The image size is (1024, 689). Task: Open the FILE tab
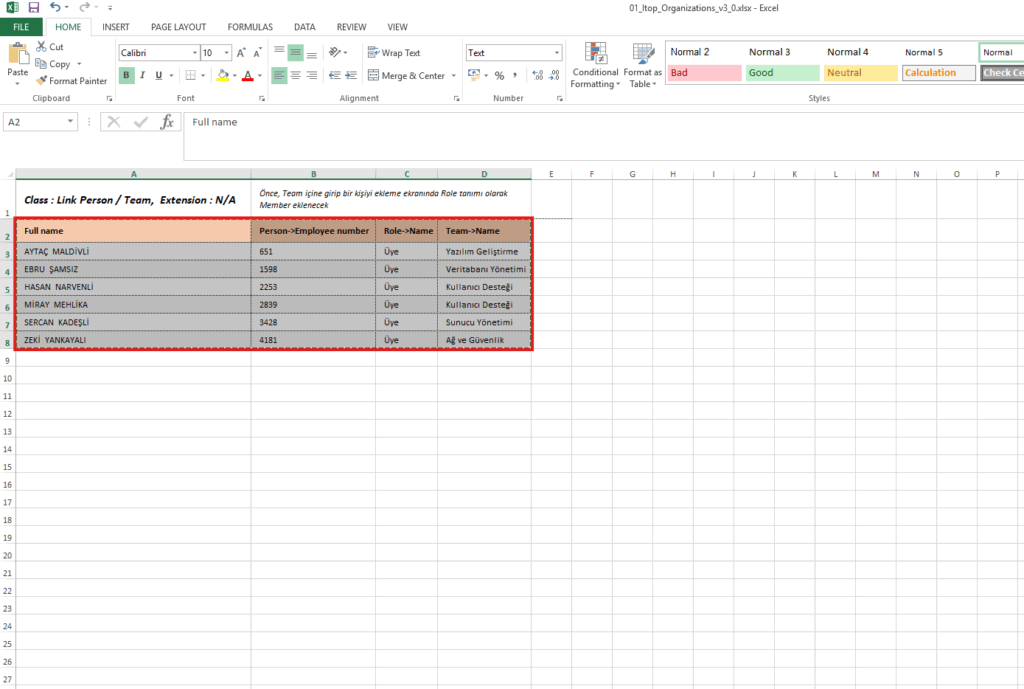(x=21, y=27)
